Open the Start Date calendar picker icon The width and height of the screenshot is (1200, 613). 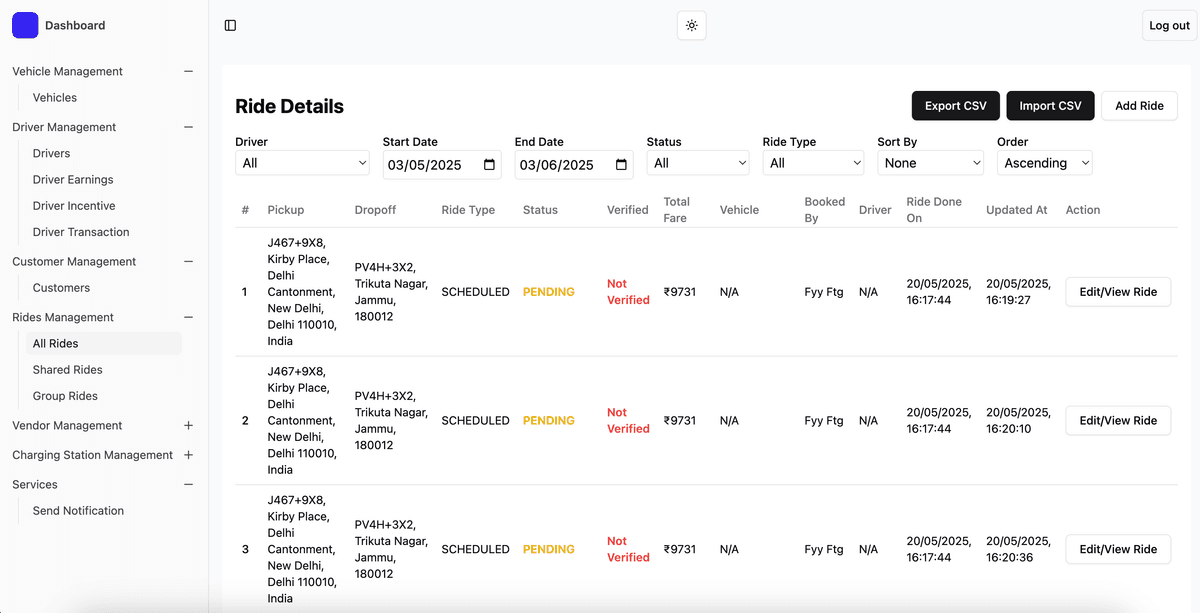click(x=490, y=162)
